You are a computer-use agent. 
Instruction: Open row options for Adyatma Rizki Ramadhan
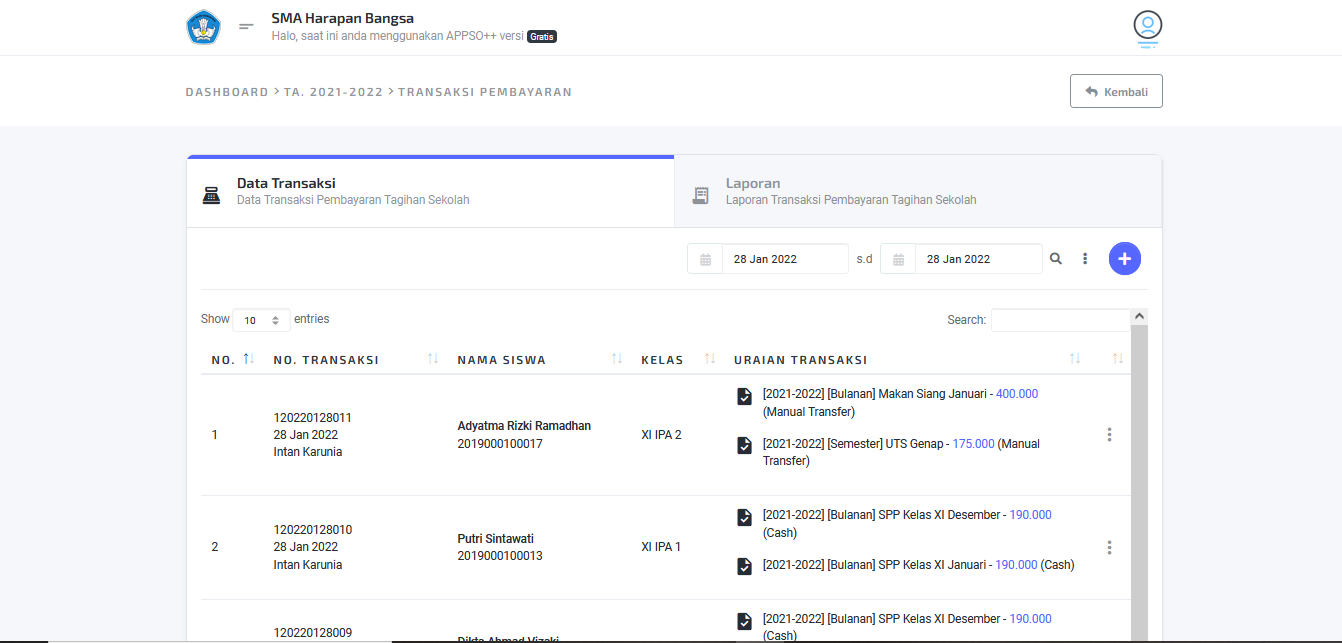(x=1109, y=435)
